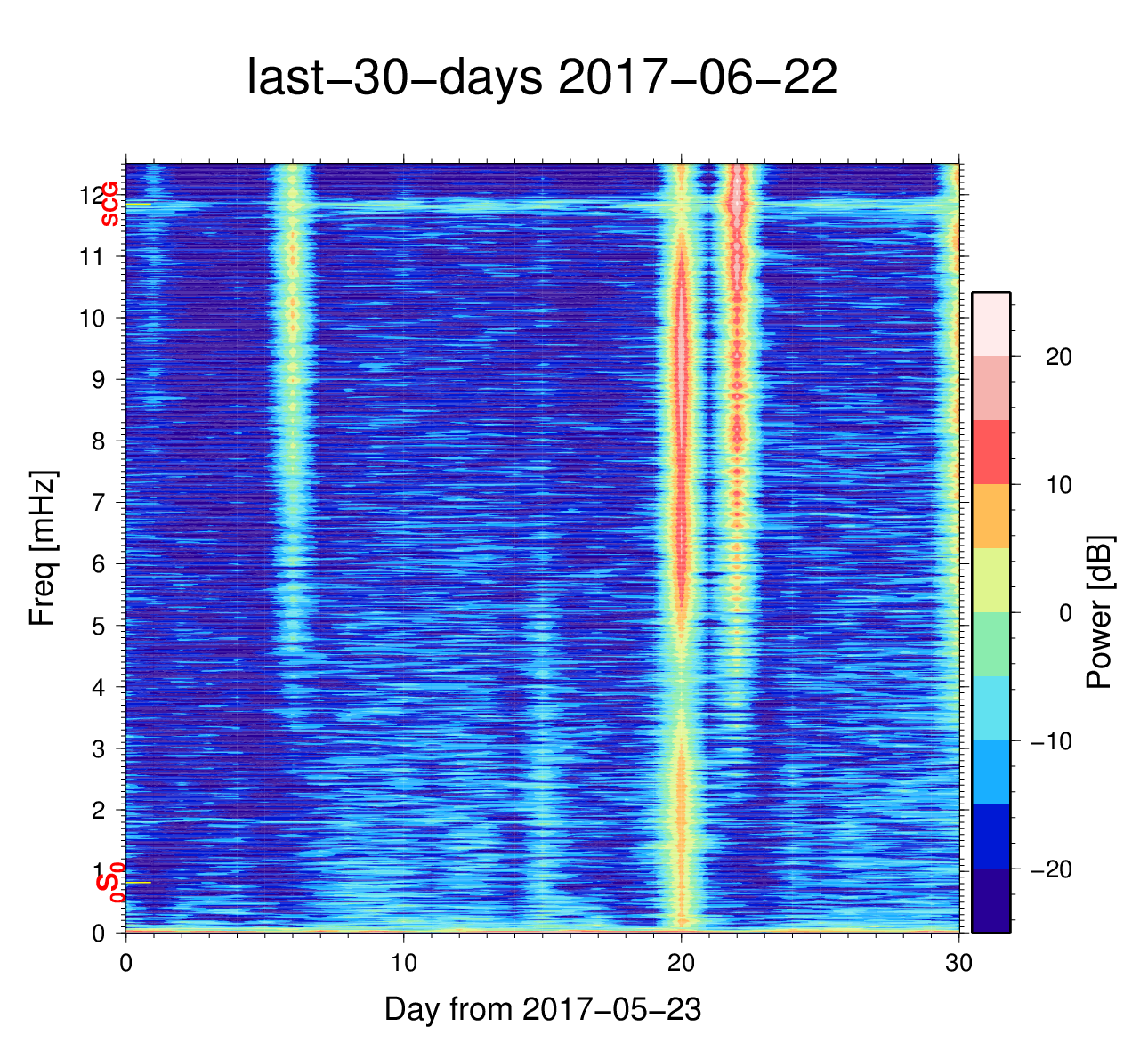1148x1059 pixels.
Task: Select the orange segment of the power colorbar
Action: (x=990, y=516)
